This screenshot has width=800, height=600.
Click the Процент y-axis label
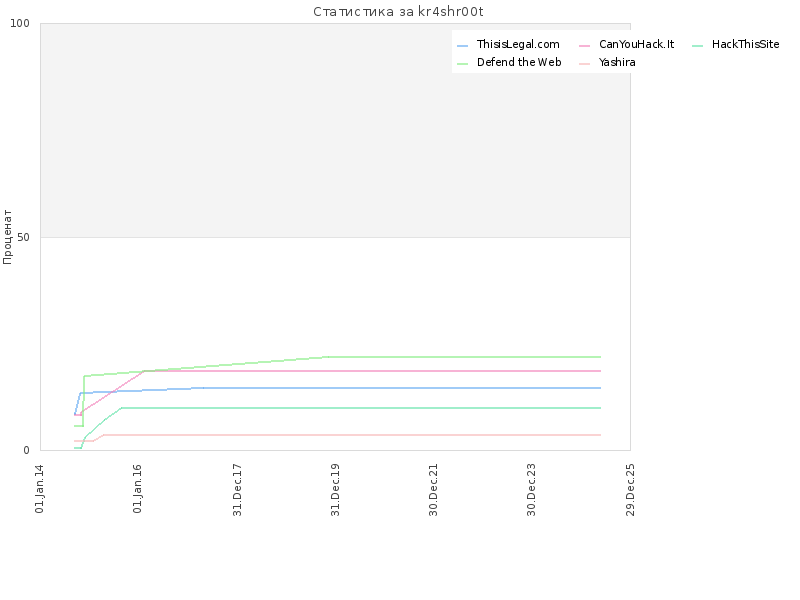[8, 236]
